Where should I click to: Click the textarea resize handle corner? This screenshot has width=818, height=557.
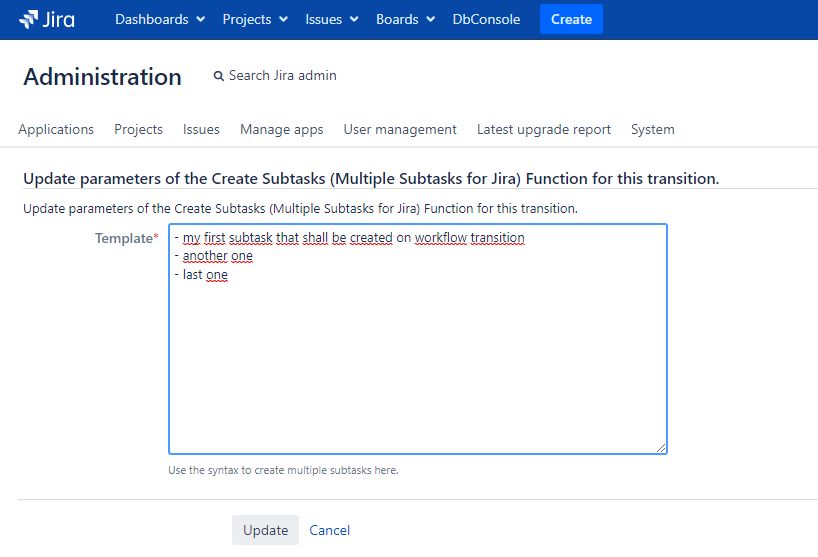(x=661, y=447)
